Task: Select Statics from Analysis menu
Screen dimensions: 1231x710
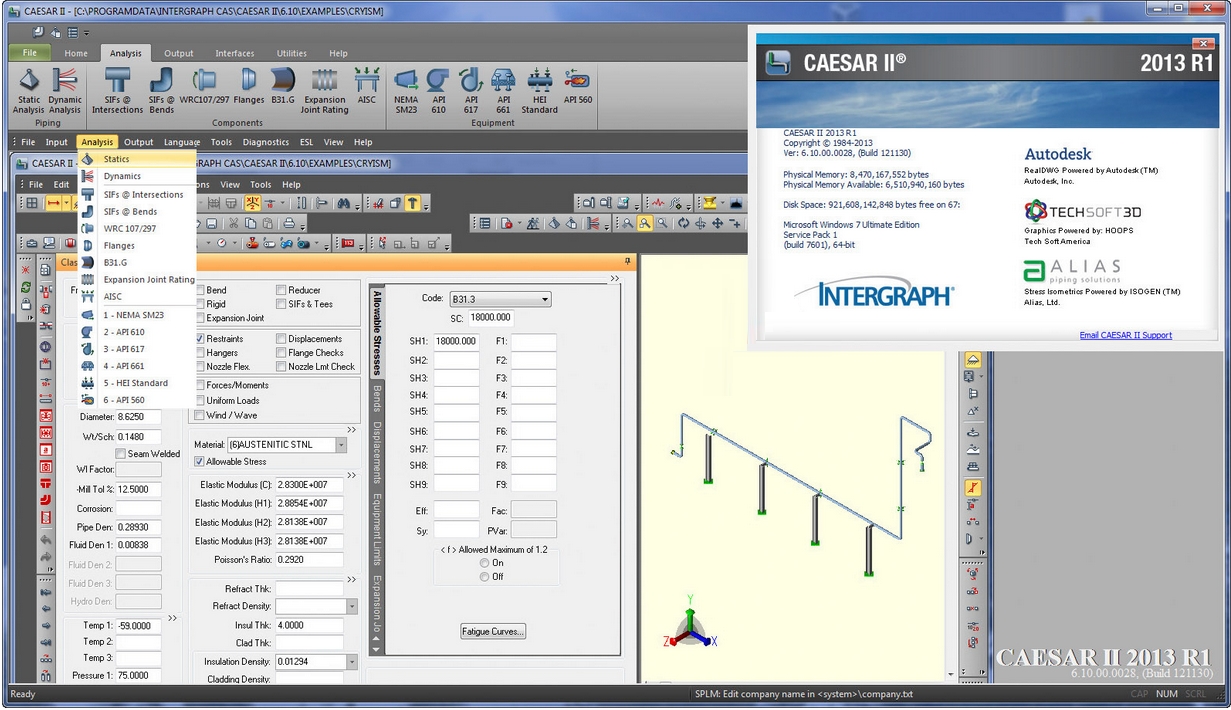Action: pos(138,159)
